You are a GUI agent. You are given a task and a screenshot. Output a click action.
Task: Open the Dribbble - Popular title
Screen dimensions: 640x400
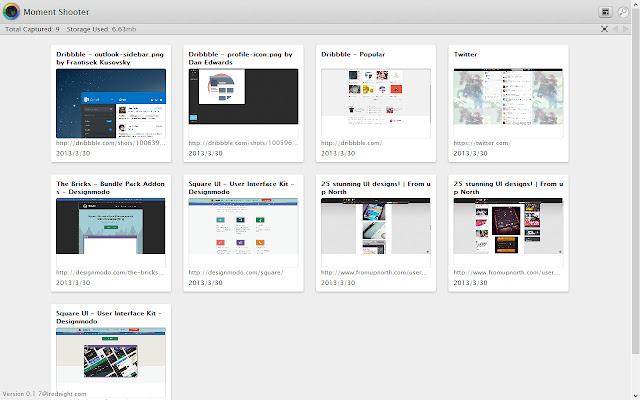click(353, 54)
